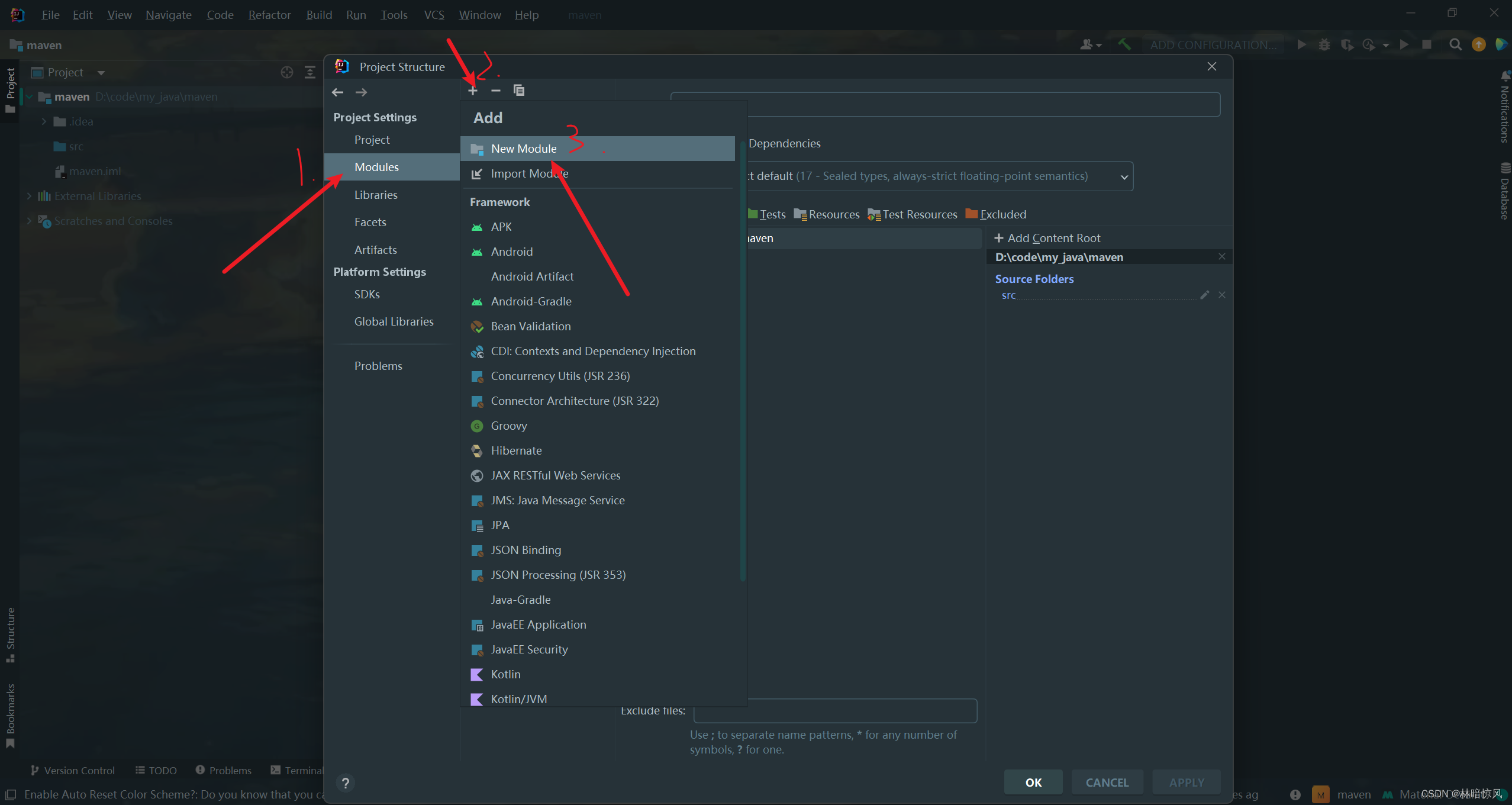Viewport: 1512px width, 805px height.
Task: Click the Forward arrow in Project Structure
Action: click(362, 92)
